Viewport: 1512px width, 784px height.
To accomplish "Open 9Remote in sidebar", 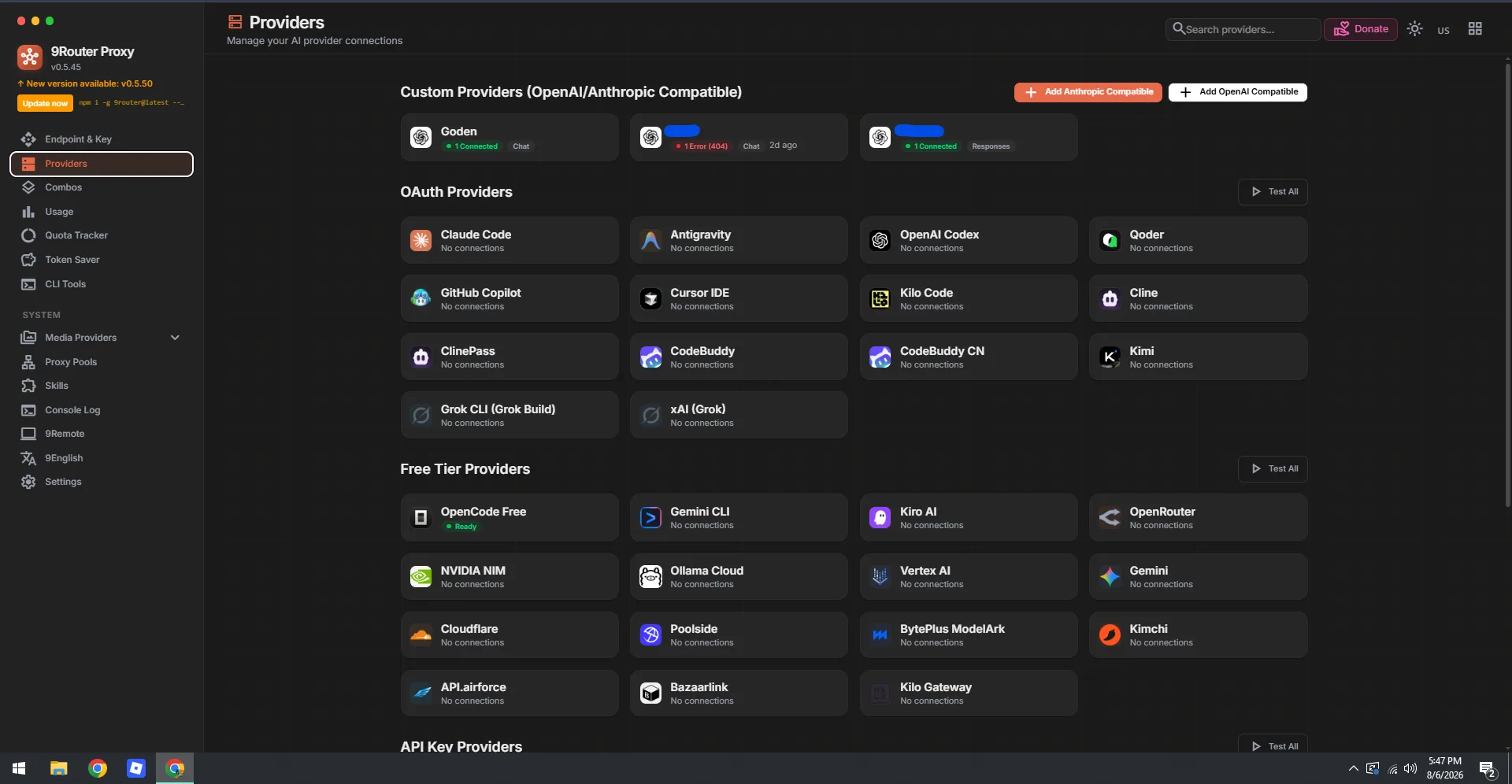I will (102, 434).
